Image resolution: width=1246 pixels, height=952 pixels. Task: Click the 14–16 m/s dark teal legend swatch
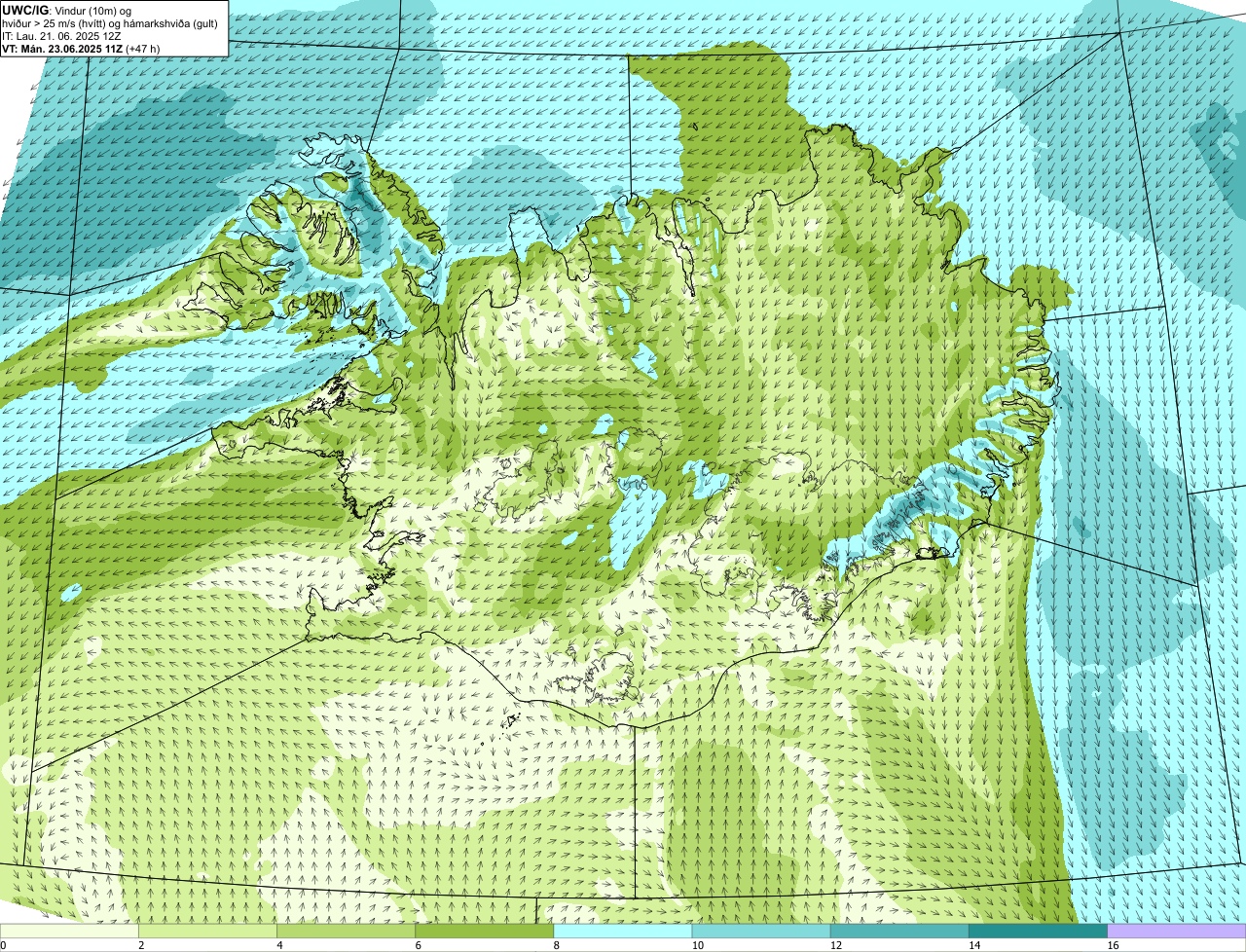point(1038,932)
